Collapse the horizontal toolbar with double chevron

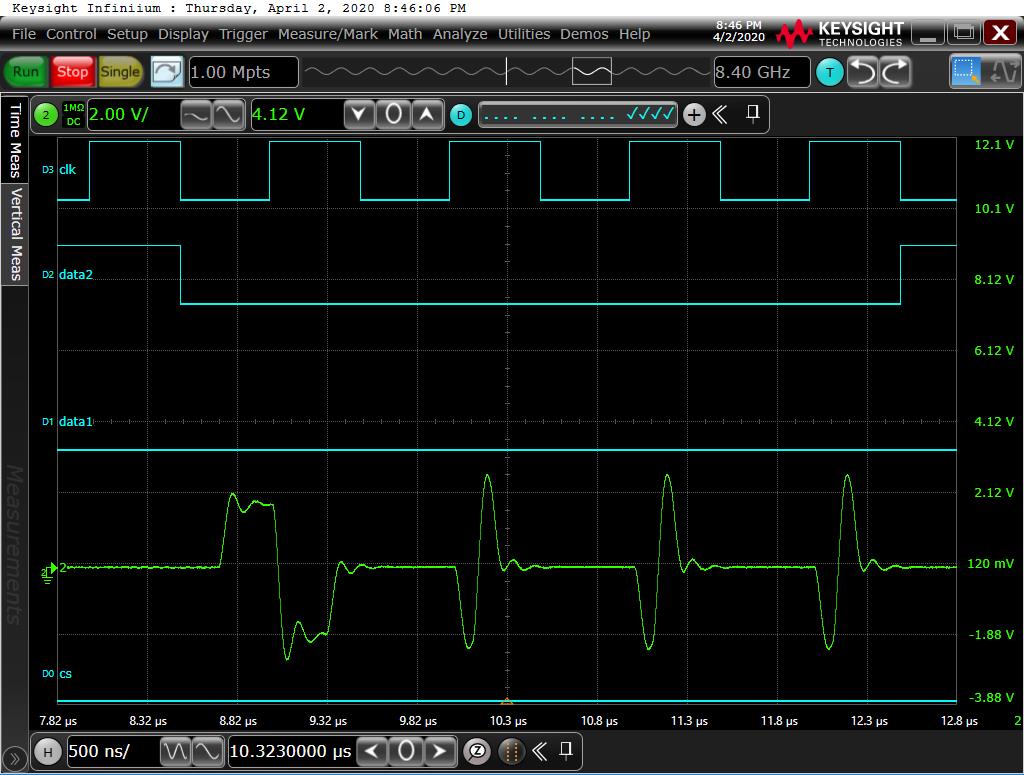tap(539, 750)
